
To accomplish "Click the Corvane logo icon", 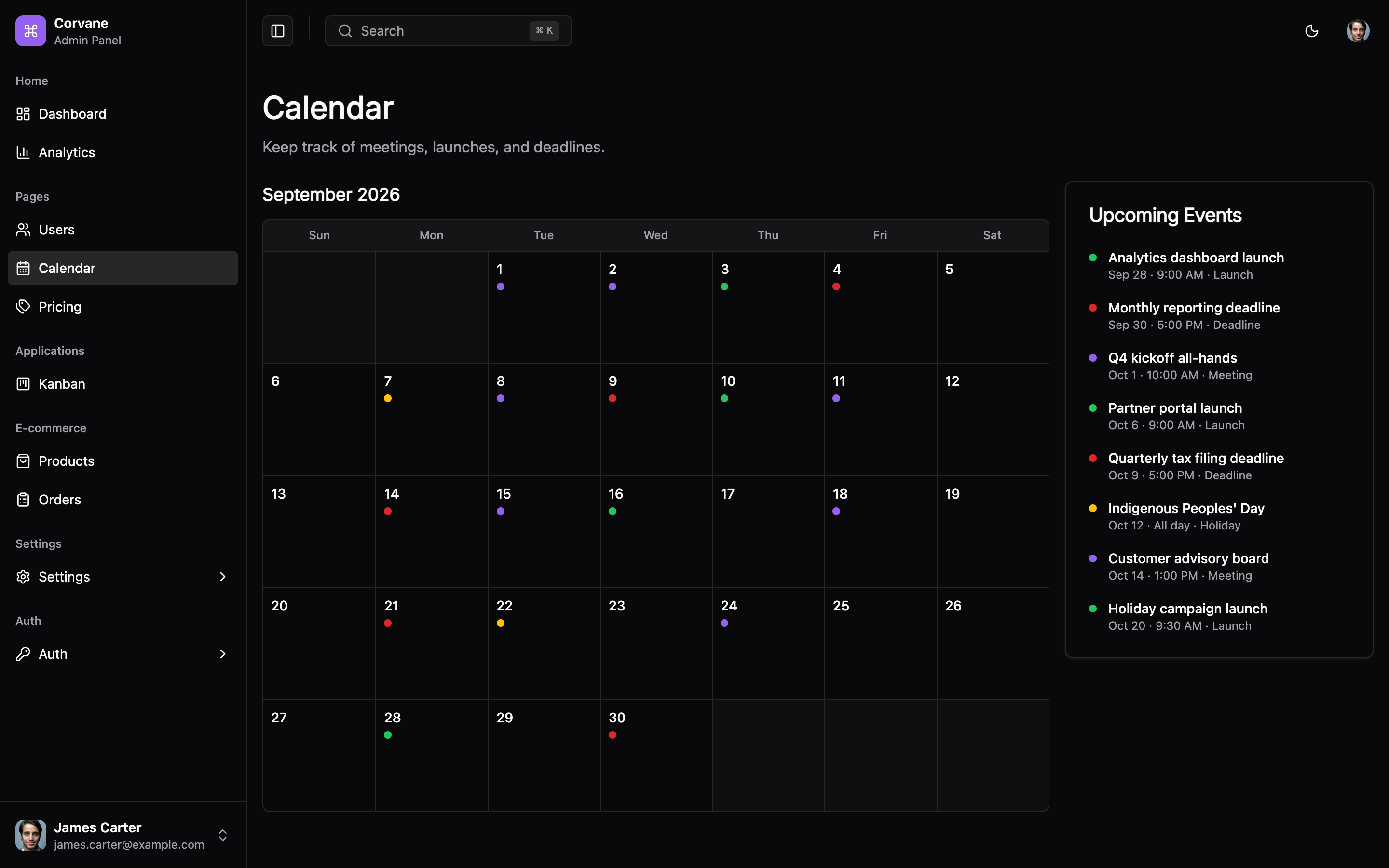I will [x=31, y=31].
